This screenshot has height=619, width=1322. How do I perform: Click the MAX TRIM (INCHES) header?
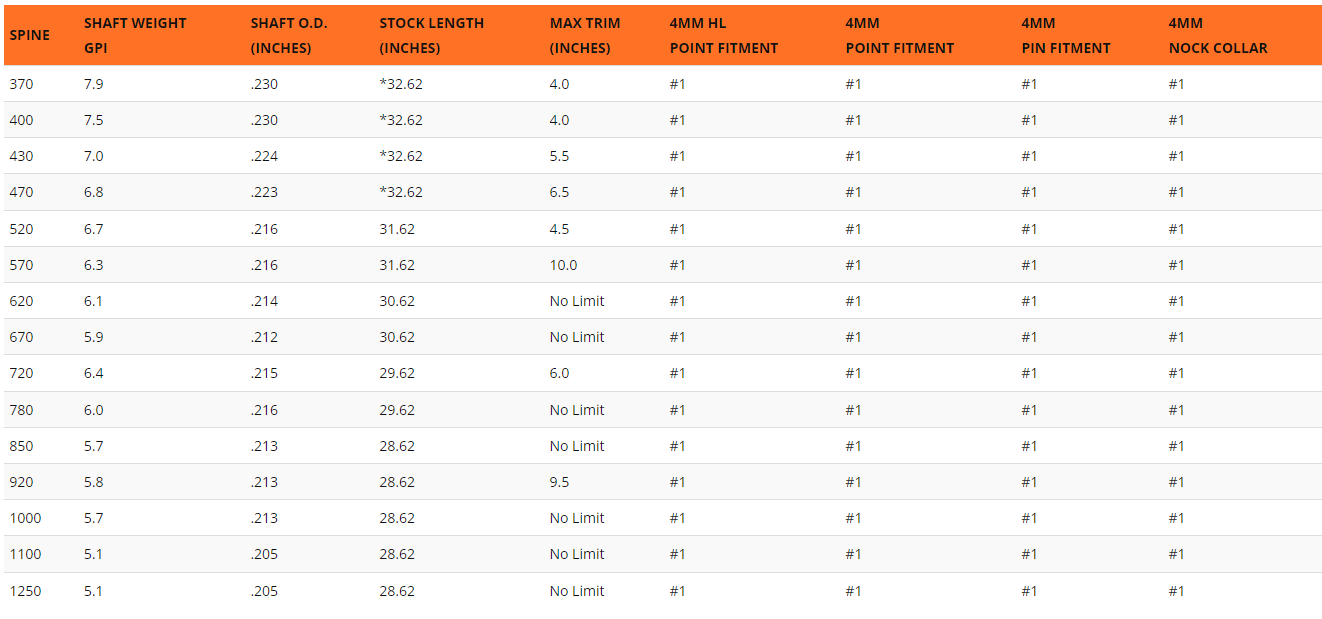585,35
